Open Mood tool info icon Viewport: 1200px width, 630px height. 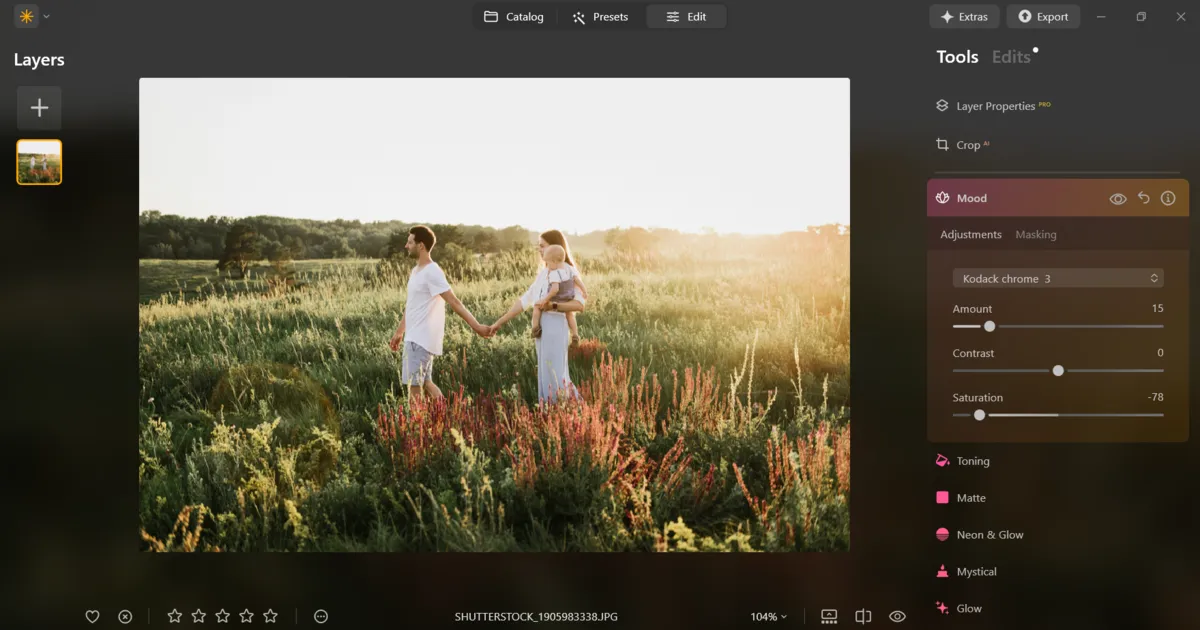pos(1168,198)
